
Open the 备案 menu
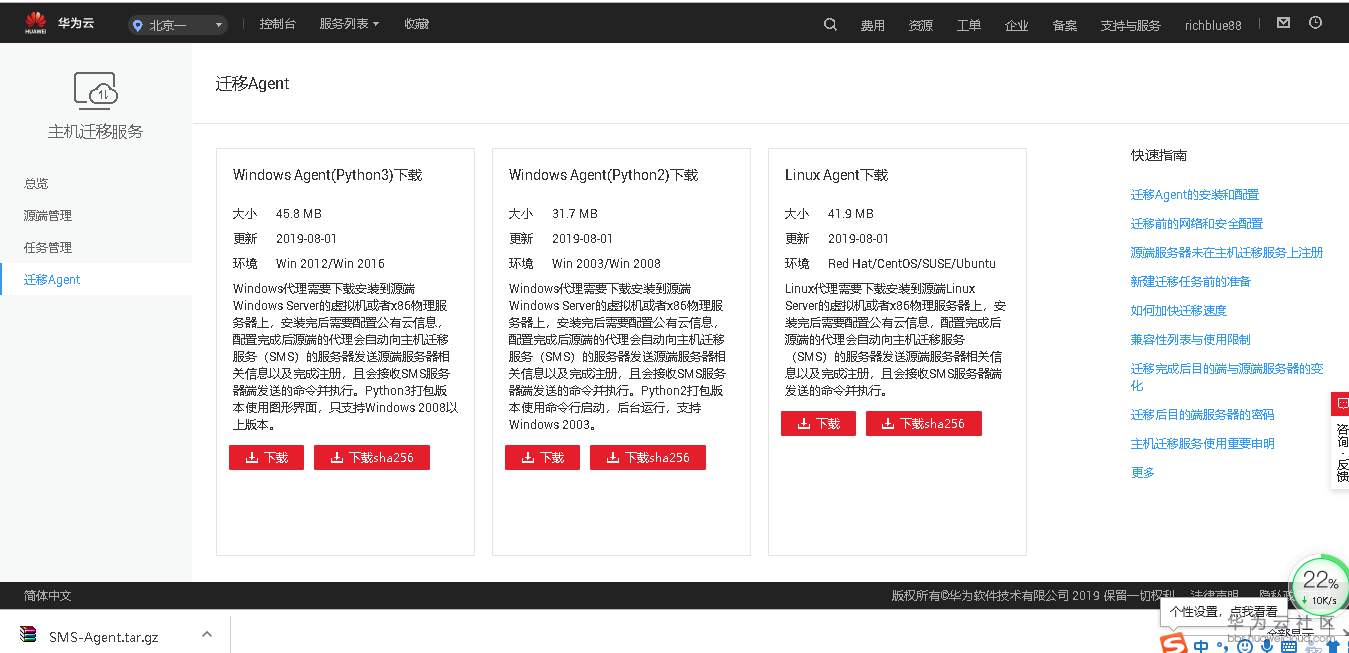click(x=1065, y=25)
